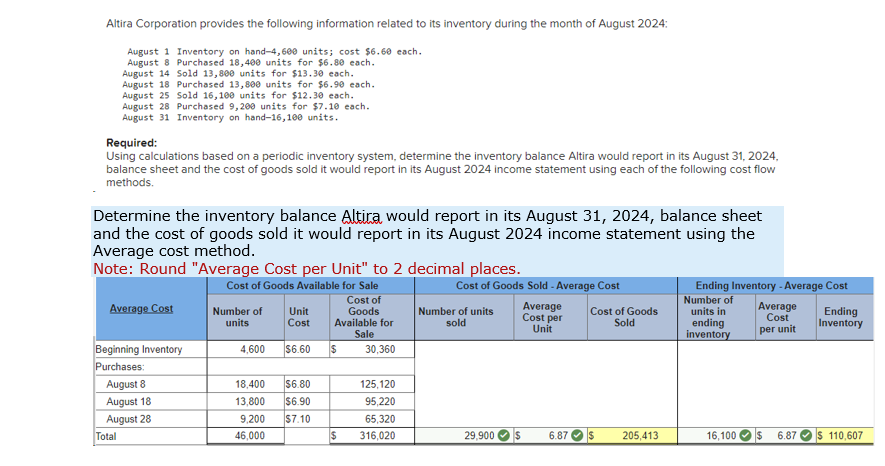Select August 8 unit cost $6.80

[306, 384]
